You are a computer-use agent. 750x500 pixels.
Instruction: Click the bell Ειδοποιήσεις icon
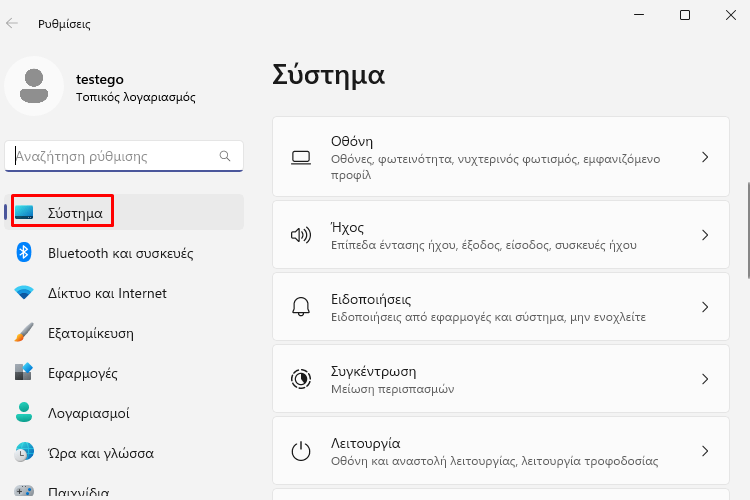point(301,307)
